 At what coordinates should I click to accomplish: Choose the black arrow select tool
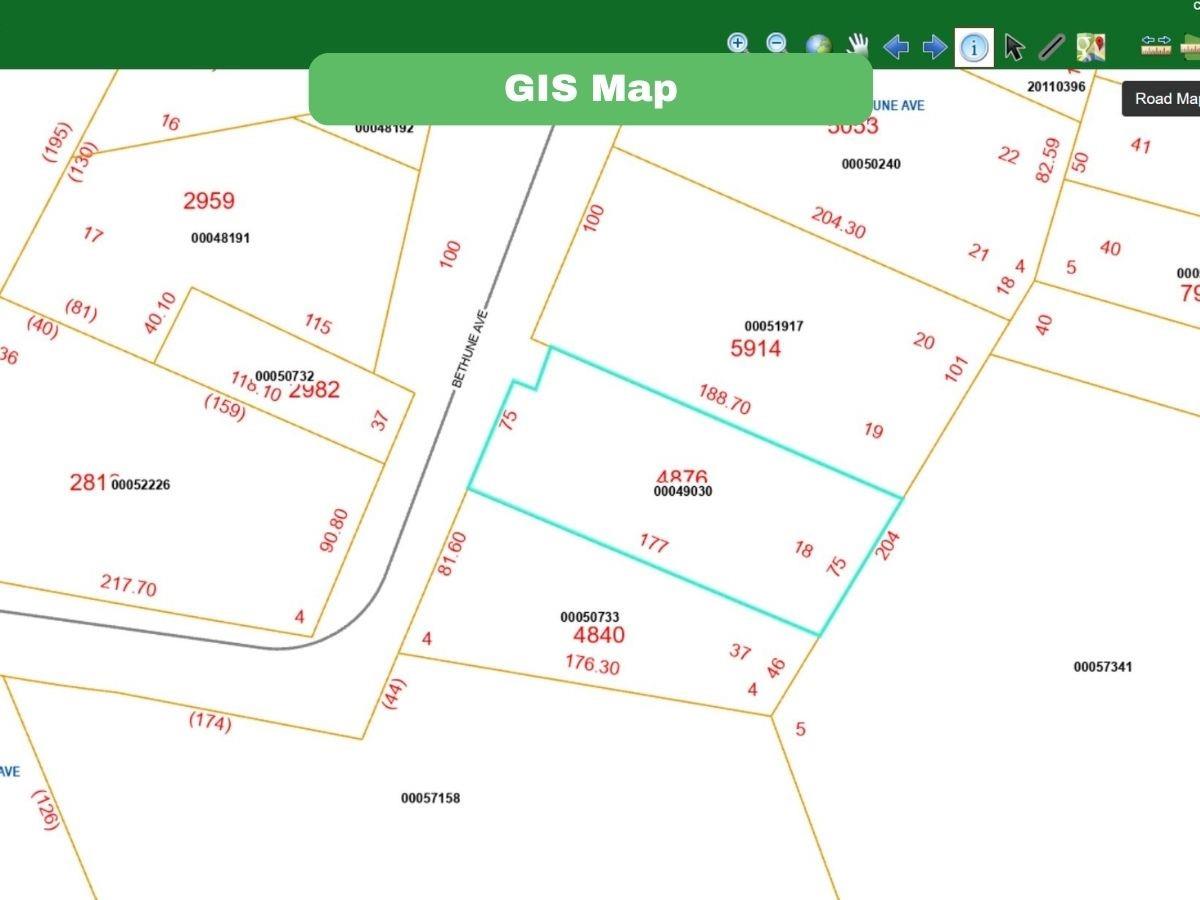1014,47
